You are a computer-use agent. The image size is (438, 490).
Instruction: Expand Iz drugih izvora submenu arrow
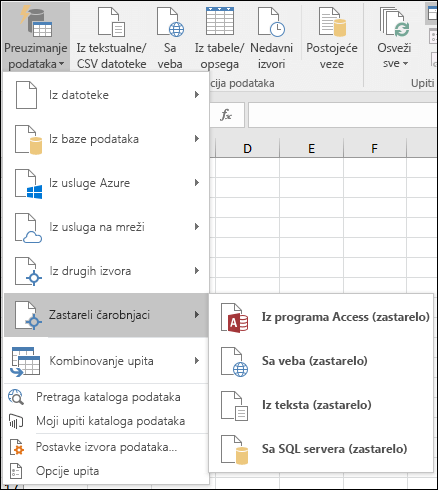[x=197, y=271]
